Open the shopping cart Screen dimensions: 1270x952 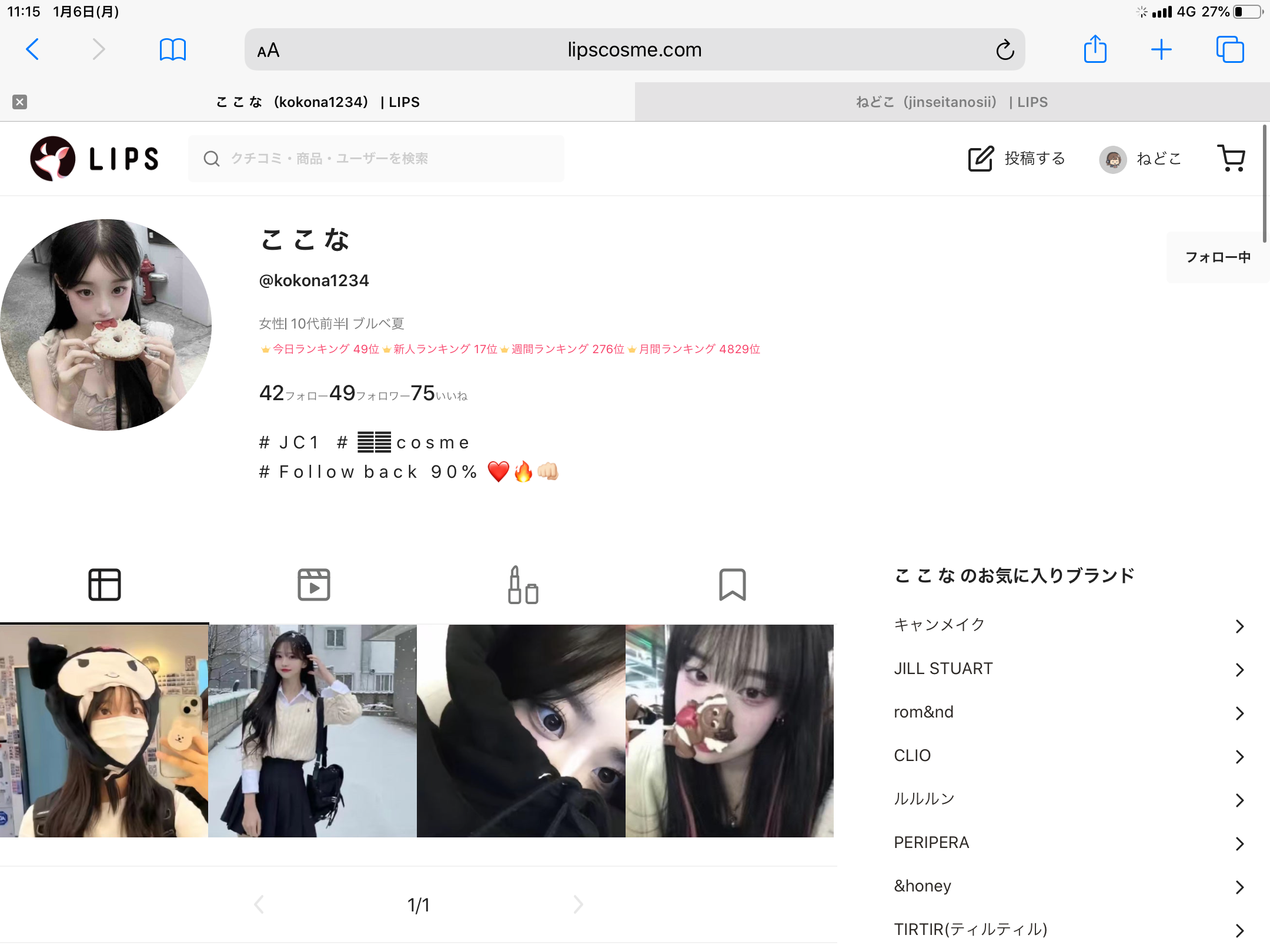[x=1231, y=157]
